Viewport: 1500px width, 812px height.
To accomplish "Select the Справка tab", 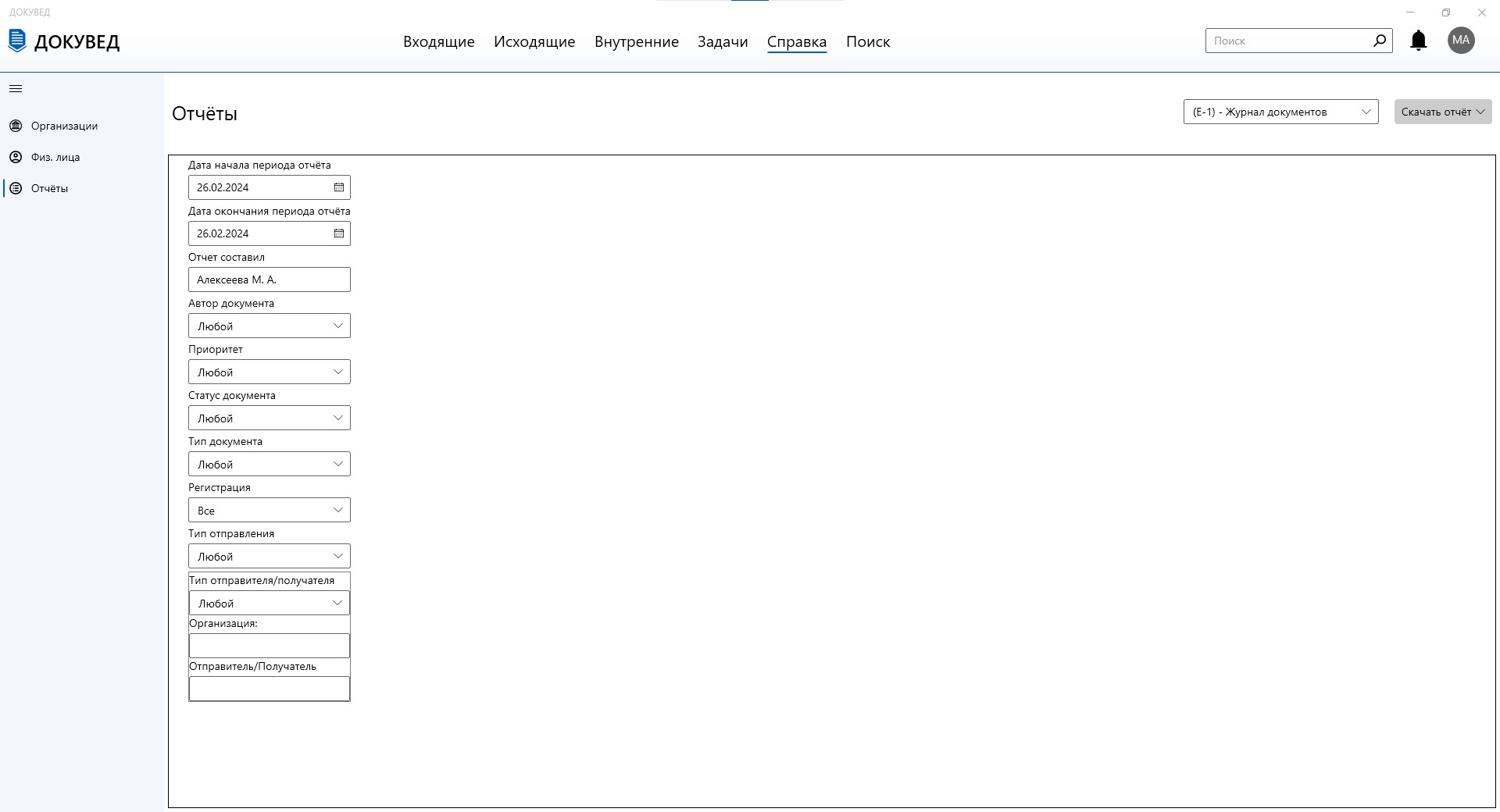I will tap(797, 42).
